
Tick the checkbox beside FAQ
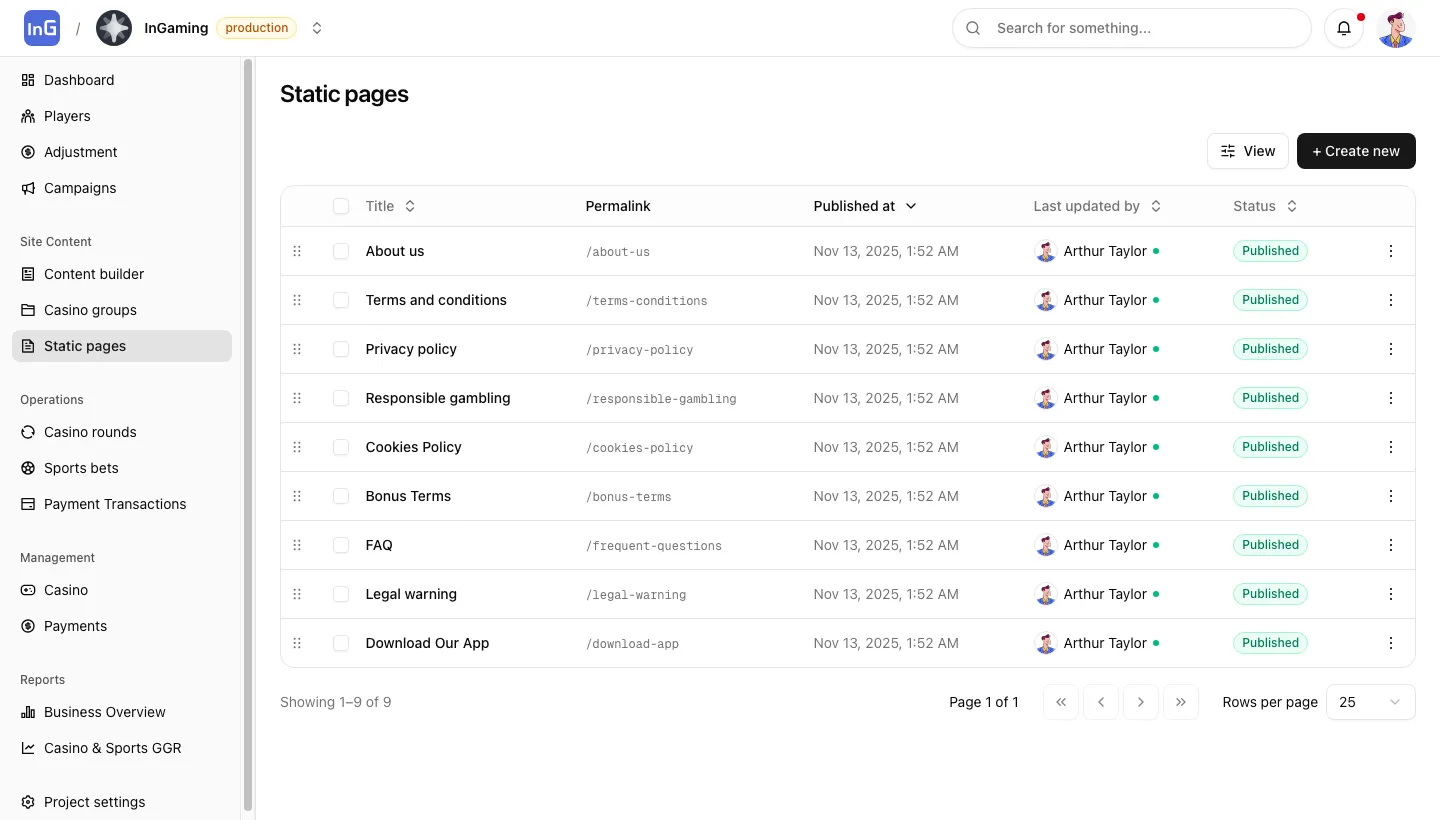tap(341, 545)
